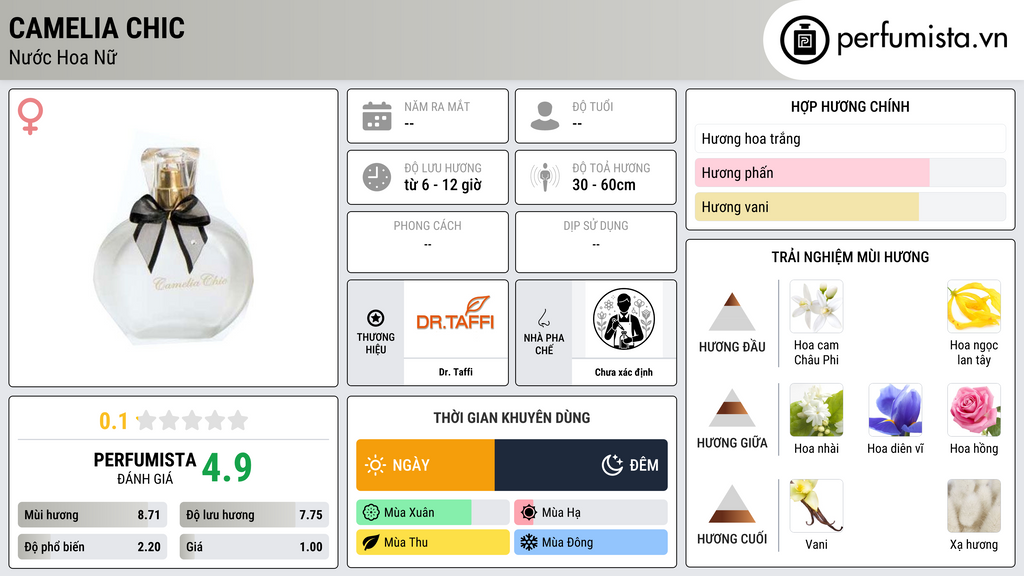
Task: Select the Mùa Xuân season bar
Action: (432, 513)
